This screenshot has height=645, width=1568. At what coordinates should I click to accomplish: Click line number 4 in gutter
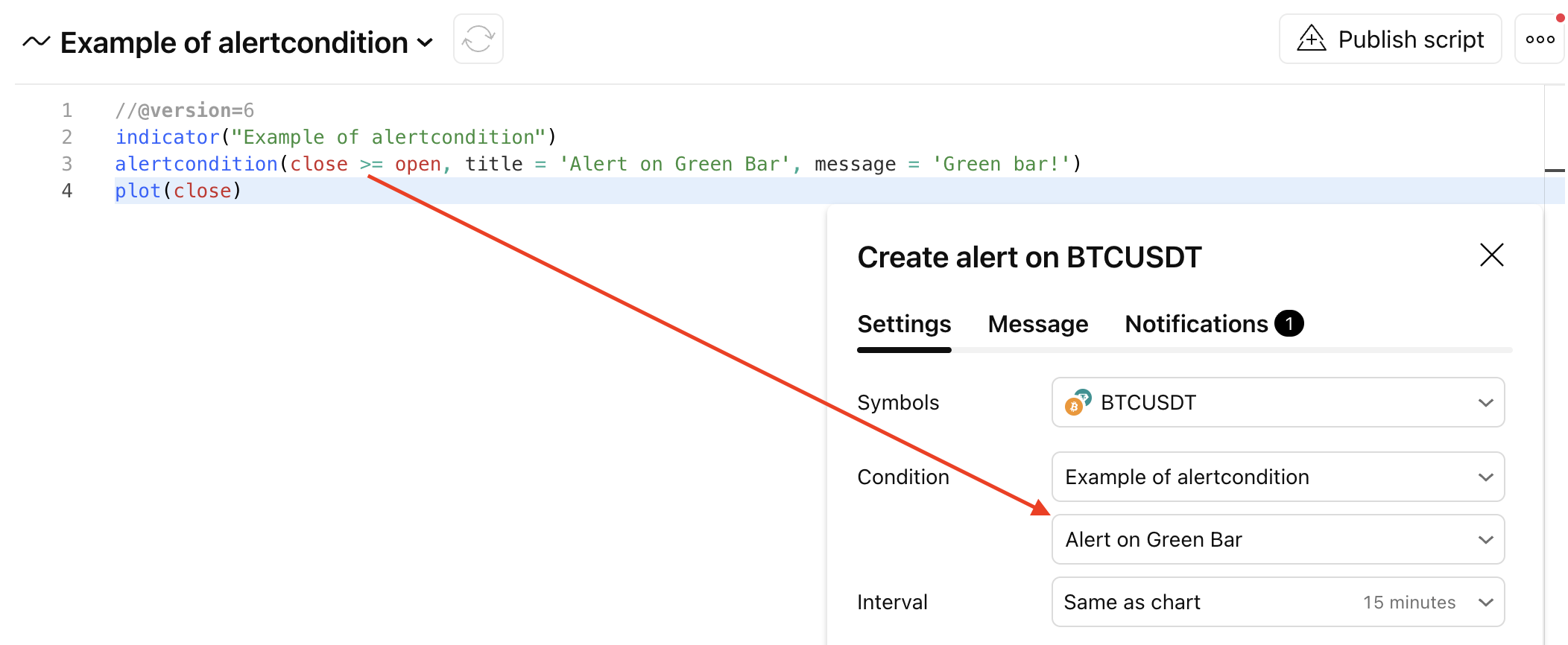[67, 191]
